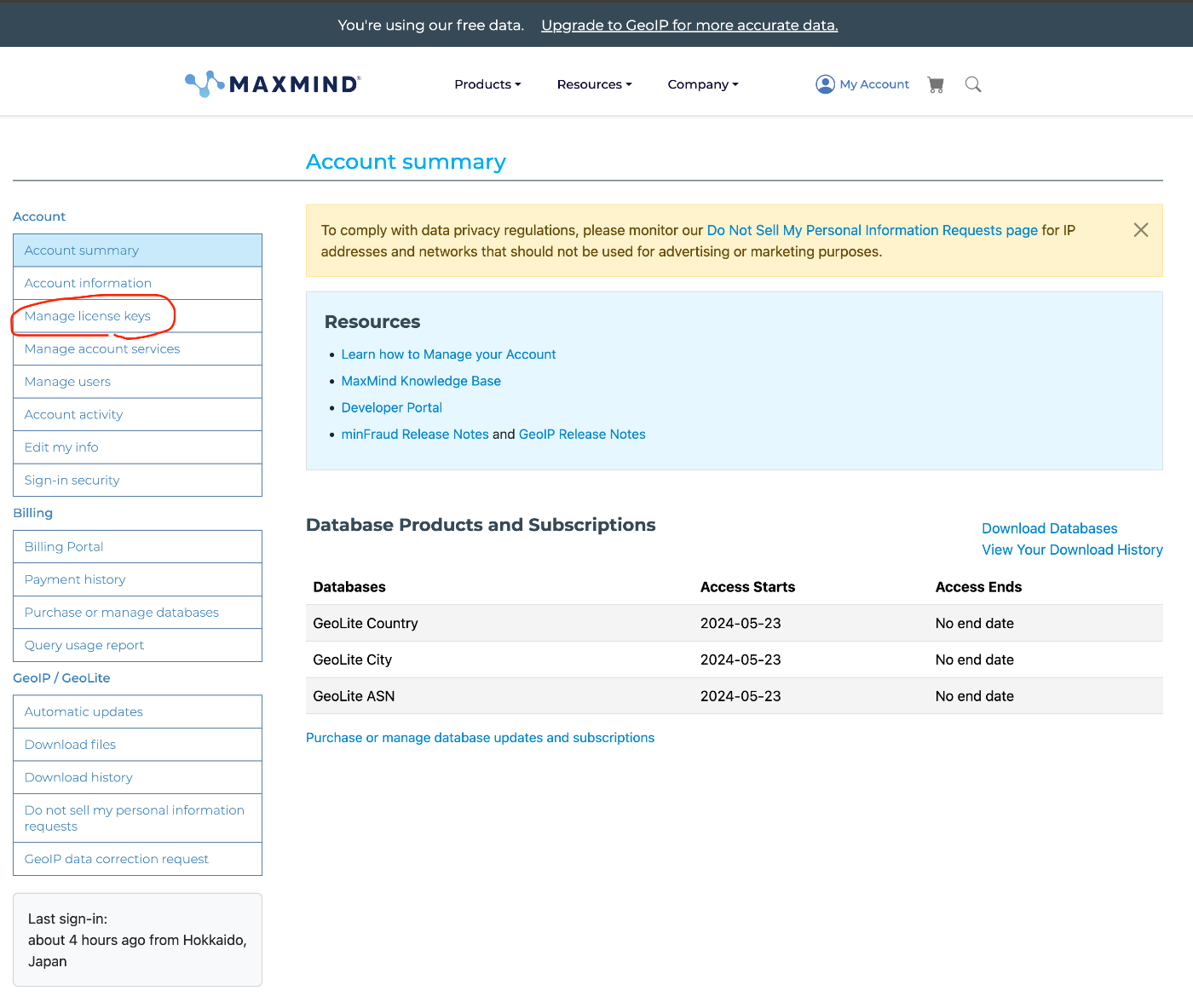Click the search magnifier icon
The width and height of the screenshot is (1193, 1008).
coord(973,84)
